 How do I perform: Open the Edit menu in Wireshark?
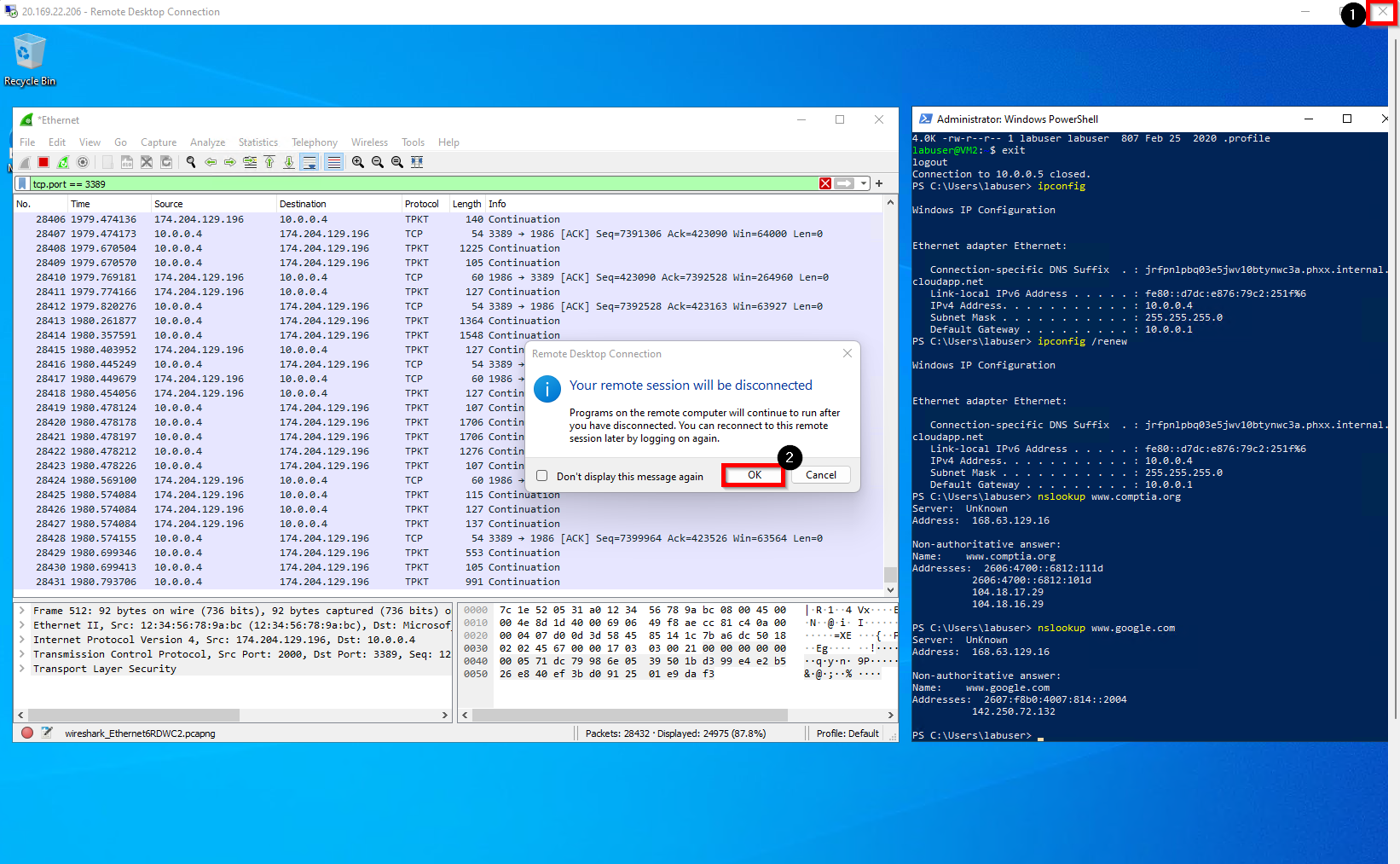(x=57, y=142)
